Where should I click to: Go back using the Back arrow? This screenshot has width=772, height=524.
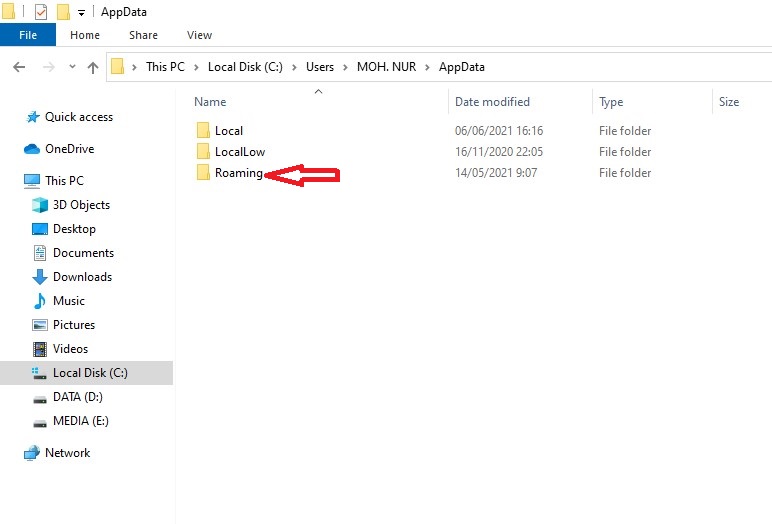[x=19, y=67]
